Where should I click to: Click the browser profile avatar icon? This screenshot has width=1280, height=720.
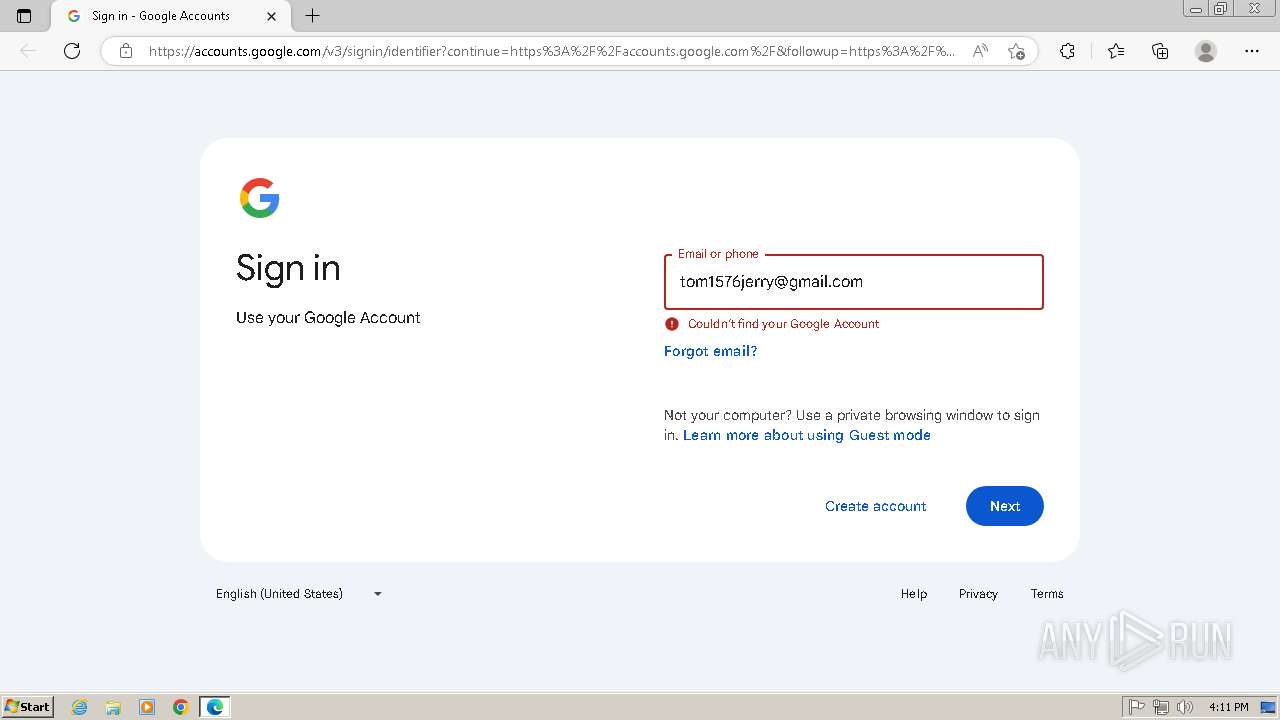pyautogui.click(x=1206, y=51)
